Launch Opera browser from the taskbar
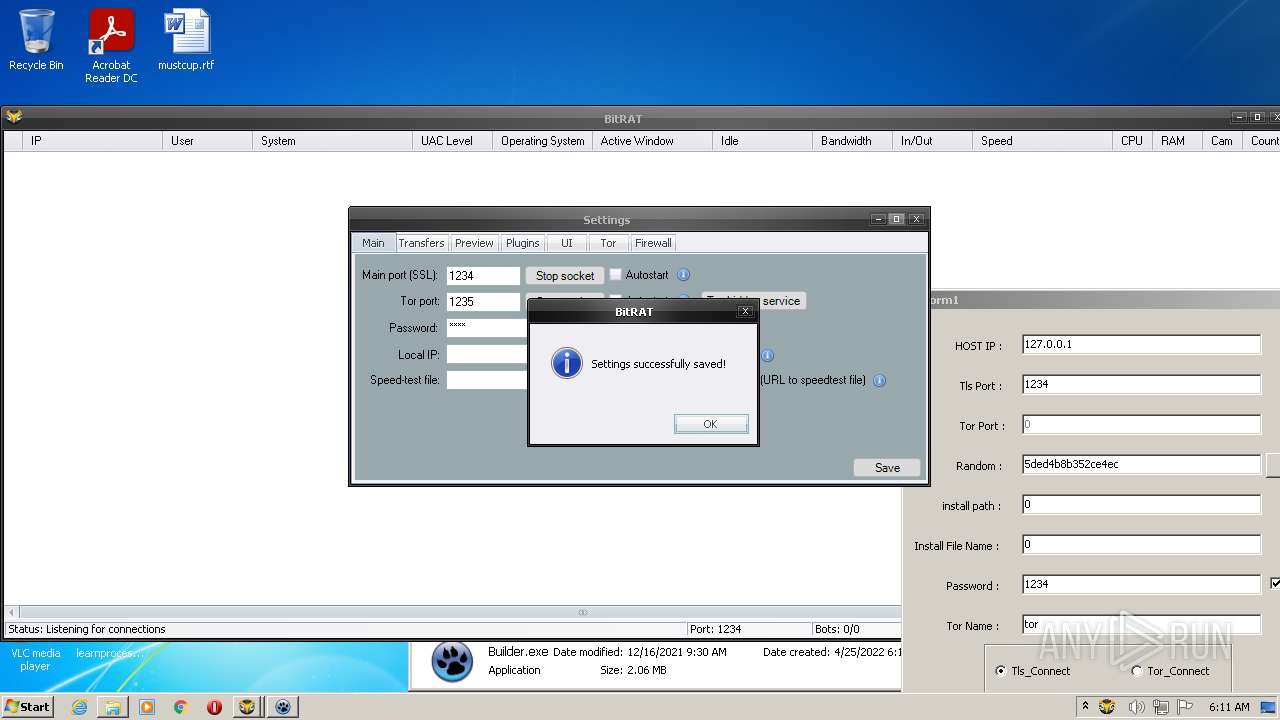The image size is (1280, 720). point(214,707)
